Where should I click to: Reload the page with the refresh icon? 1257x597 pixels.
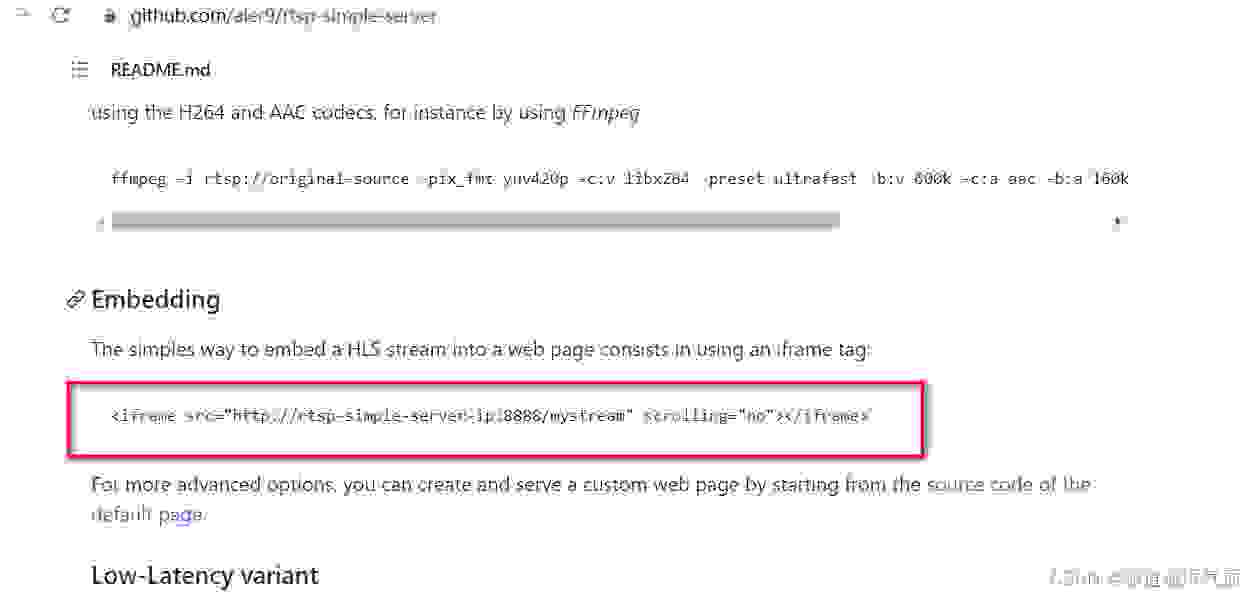pos(61,15)
